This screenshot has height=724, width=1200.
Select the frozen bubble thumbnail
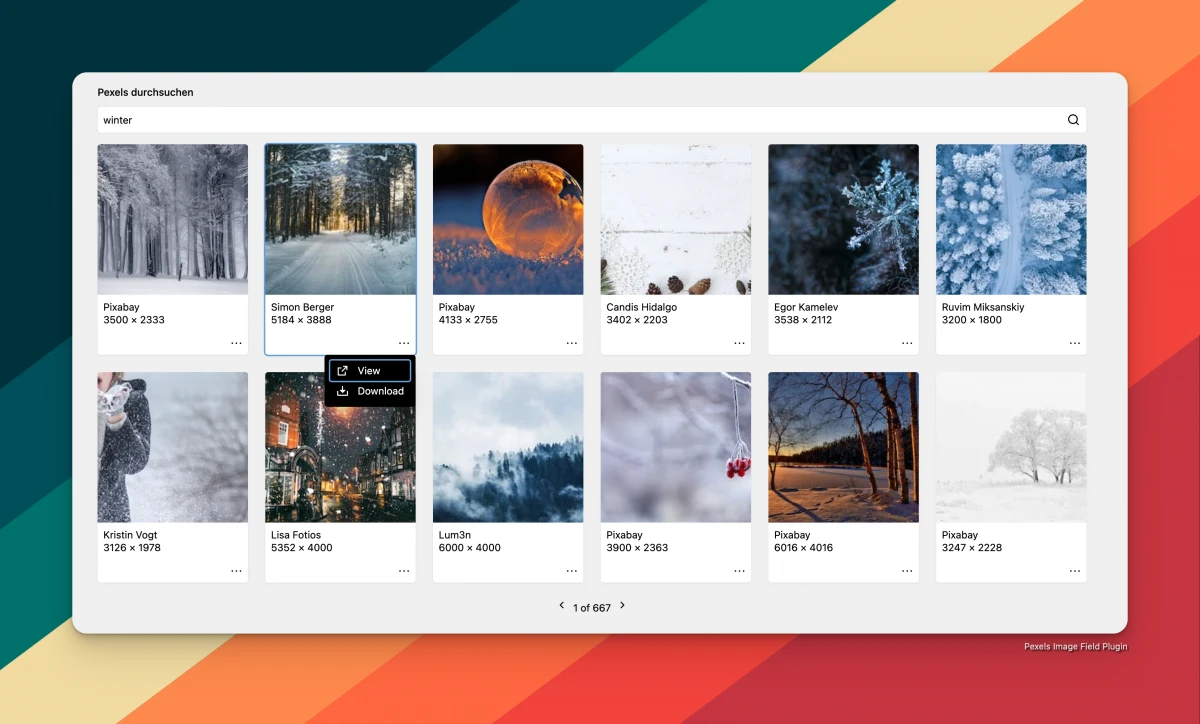point(508,219)
